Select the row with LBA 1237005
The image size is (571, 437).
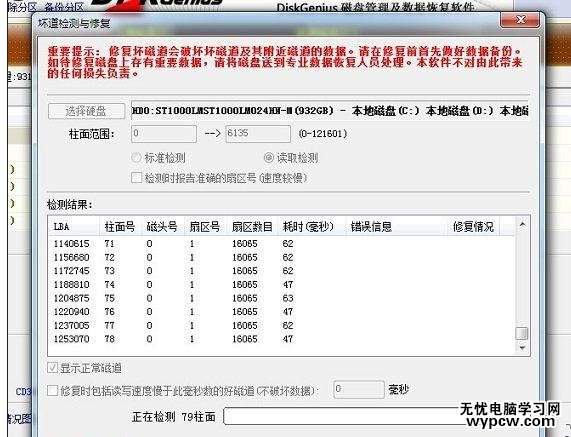[x=281, y=325]
